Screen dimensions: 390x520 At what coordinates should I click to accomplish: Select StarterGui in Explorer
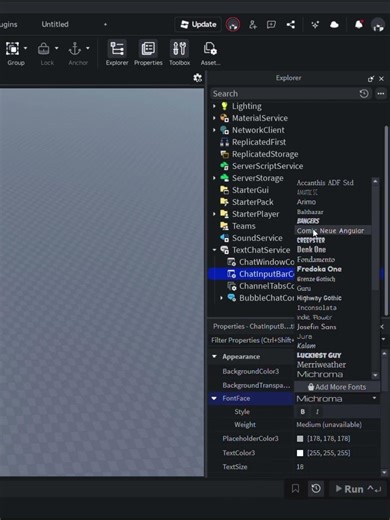pyautogui.click(x=250, y=190)
